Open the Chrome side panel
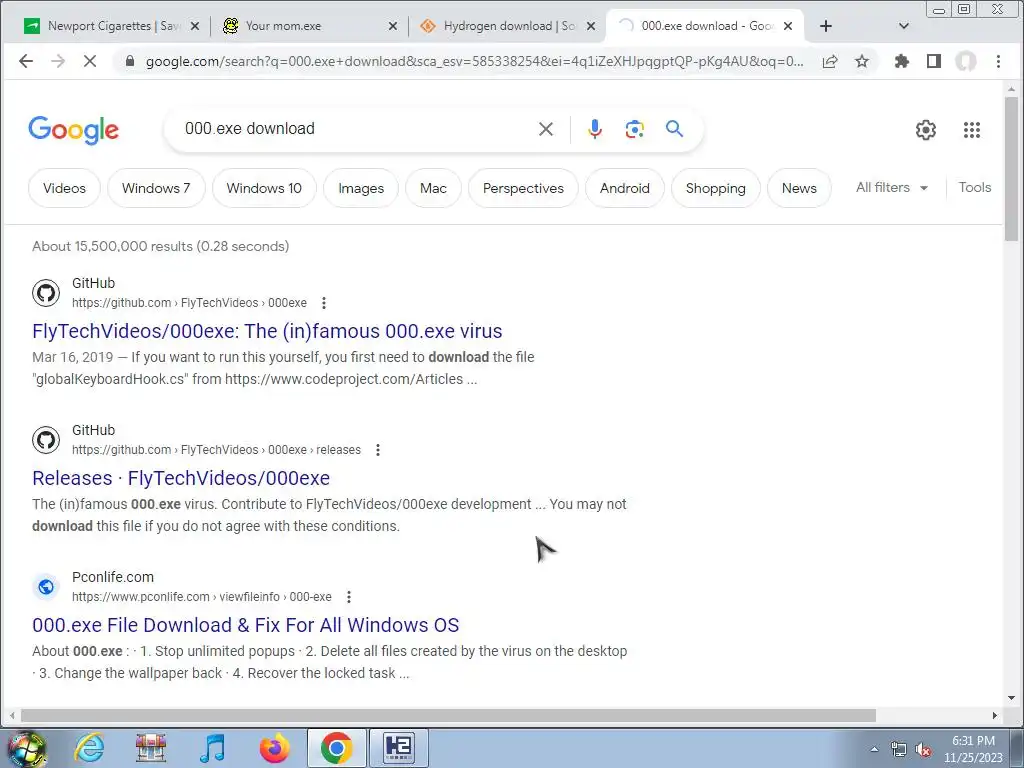The height and width of the screenshot is (768, 1024). 934,61
